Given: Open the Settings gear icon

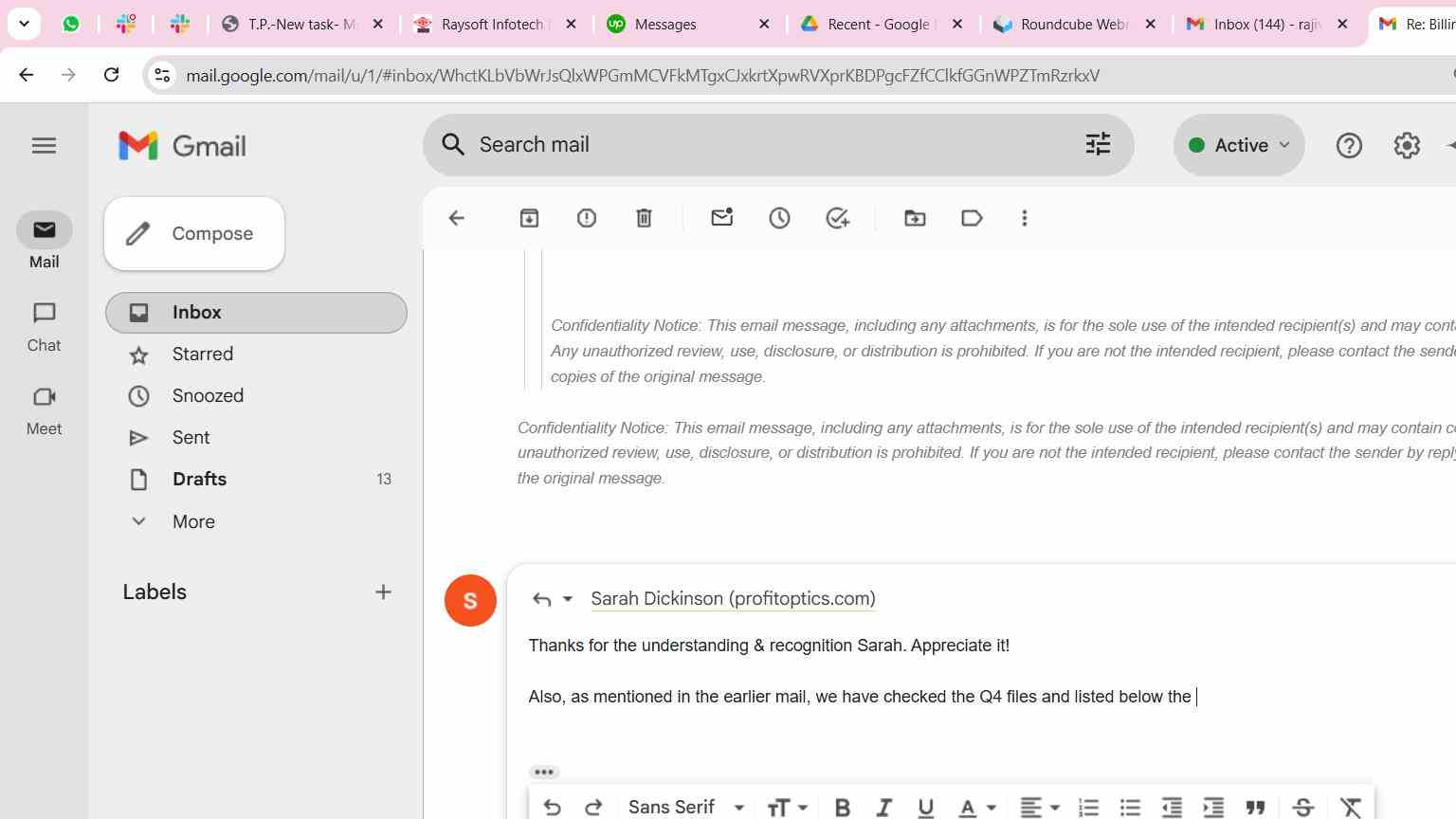Looking at the screenshot, I should 1407,145.
